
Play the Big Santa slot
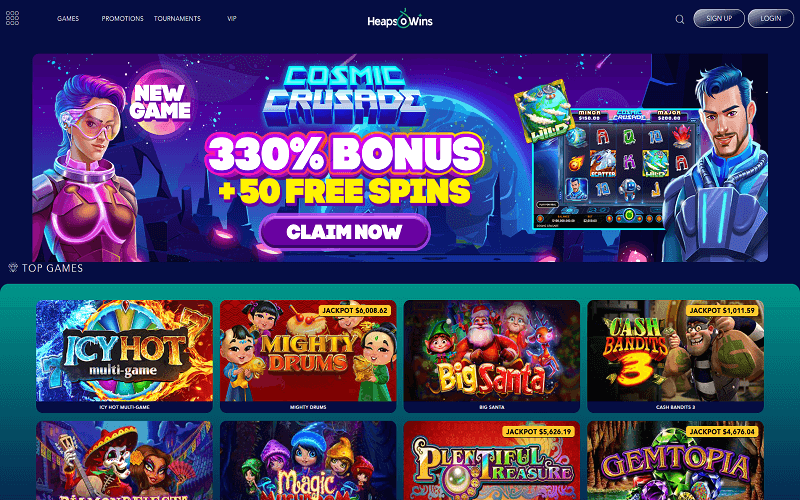492,356
